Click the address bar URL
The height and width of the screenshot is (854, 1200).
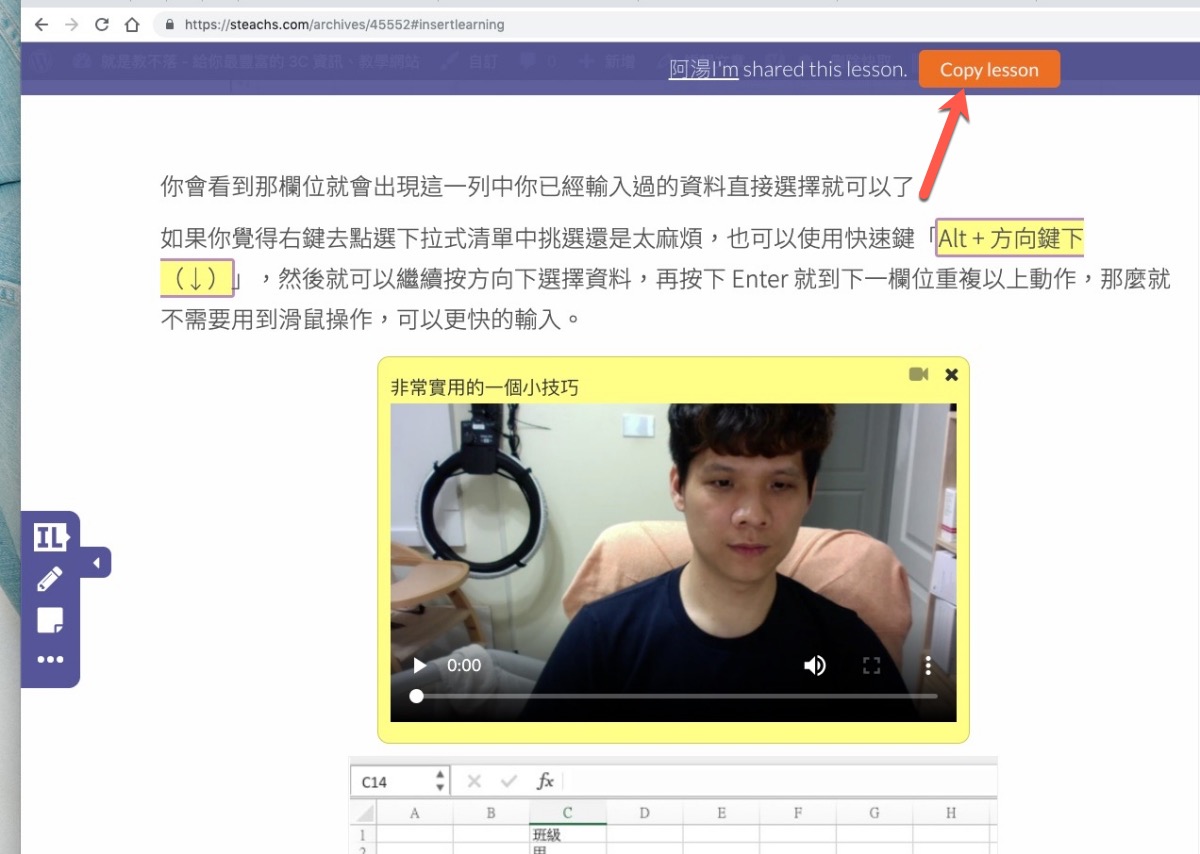point(344,24)
